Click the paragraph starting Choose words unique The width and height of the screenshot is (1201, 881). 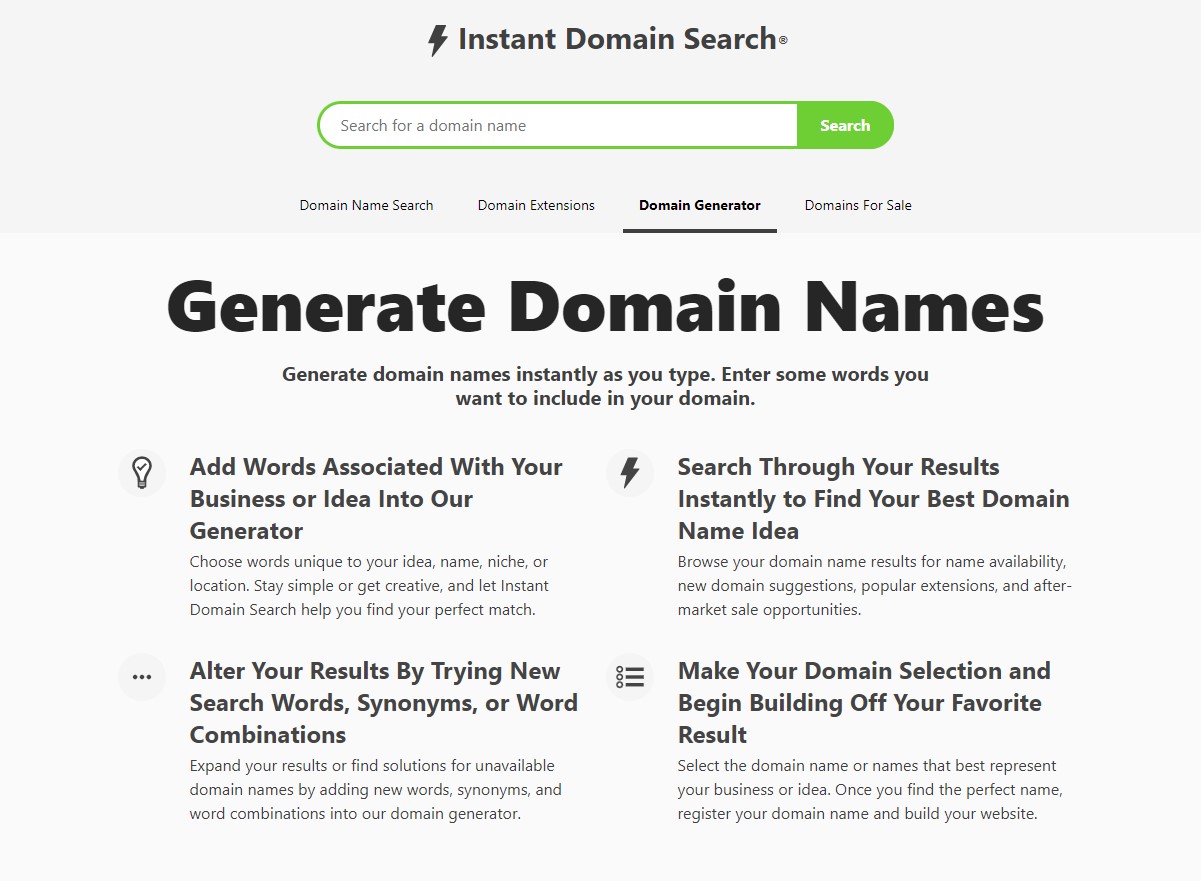coord(369,586)
